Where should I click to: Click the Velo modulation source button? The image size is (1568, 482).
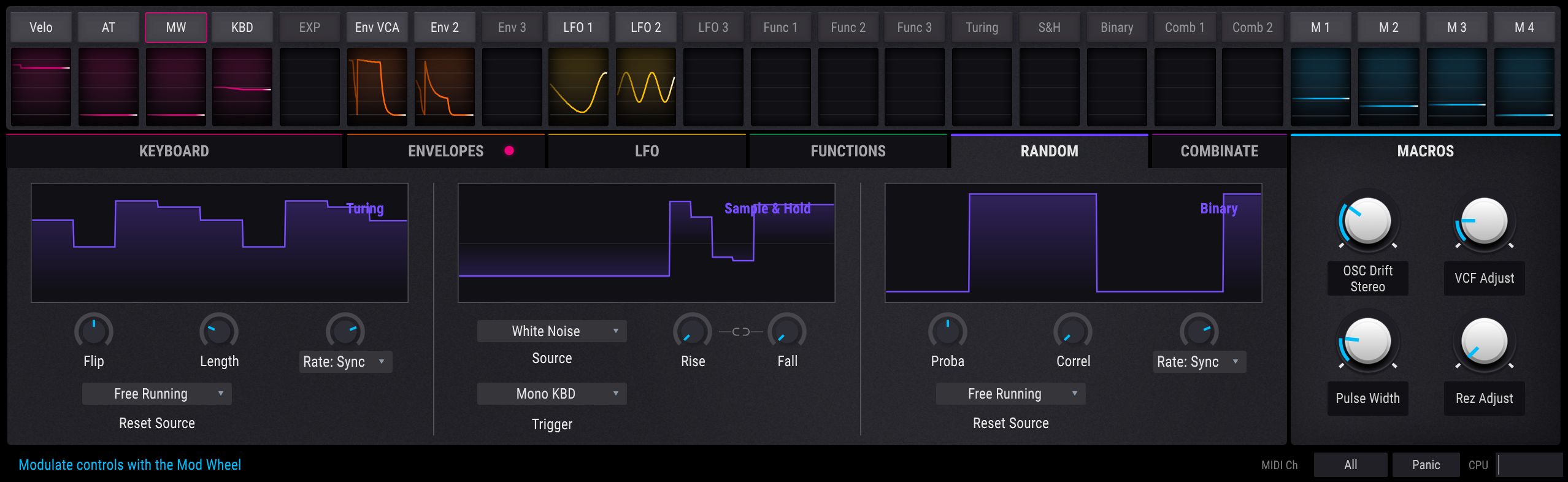pyautogui.click(x=41, y=28)
